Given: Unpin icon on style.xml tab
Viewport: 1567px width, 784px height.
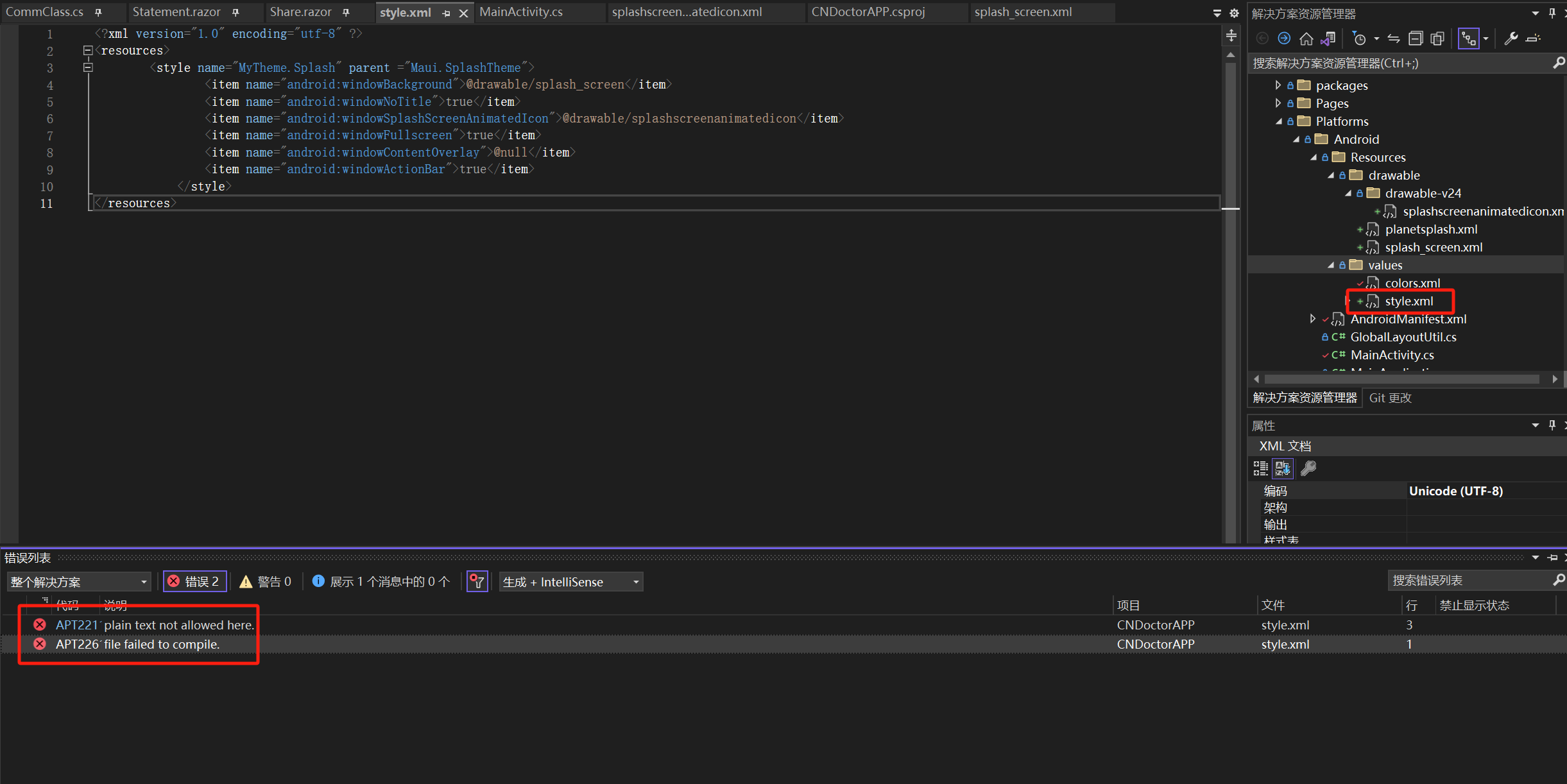Looking at the screenshot, I should pos(446,13).
